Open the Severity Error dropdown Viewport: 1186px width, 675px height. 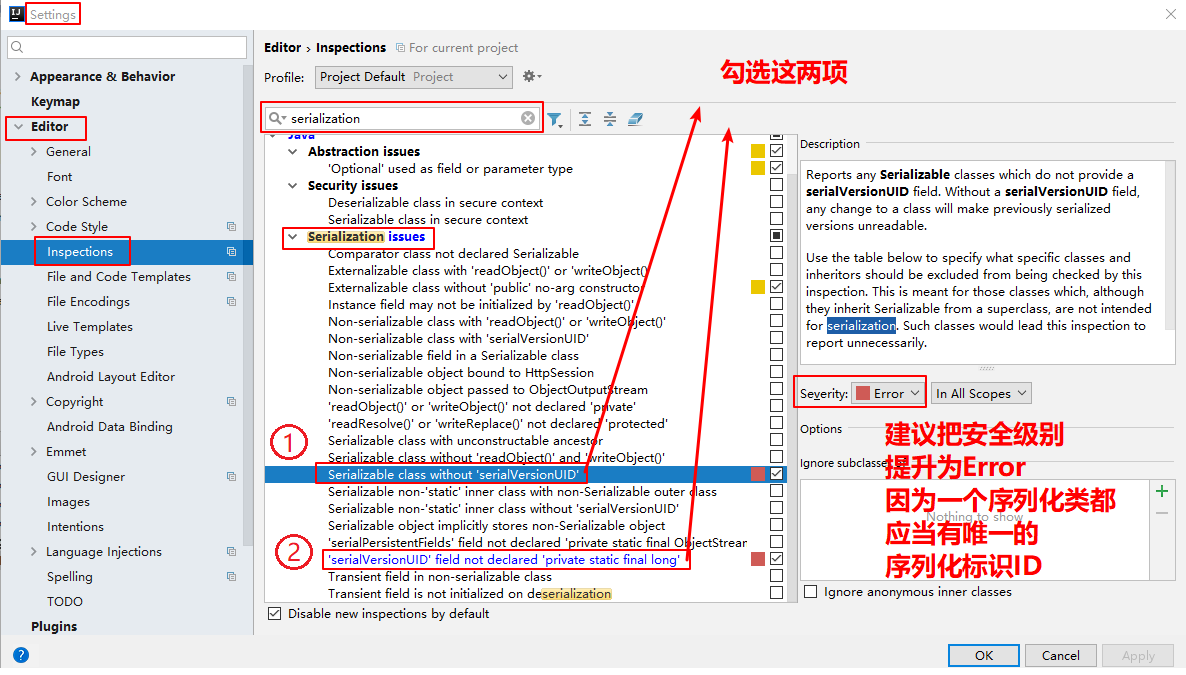[887, 393]
